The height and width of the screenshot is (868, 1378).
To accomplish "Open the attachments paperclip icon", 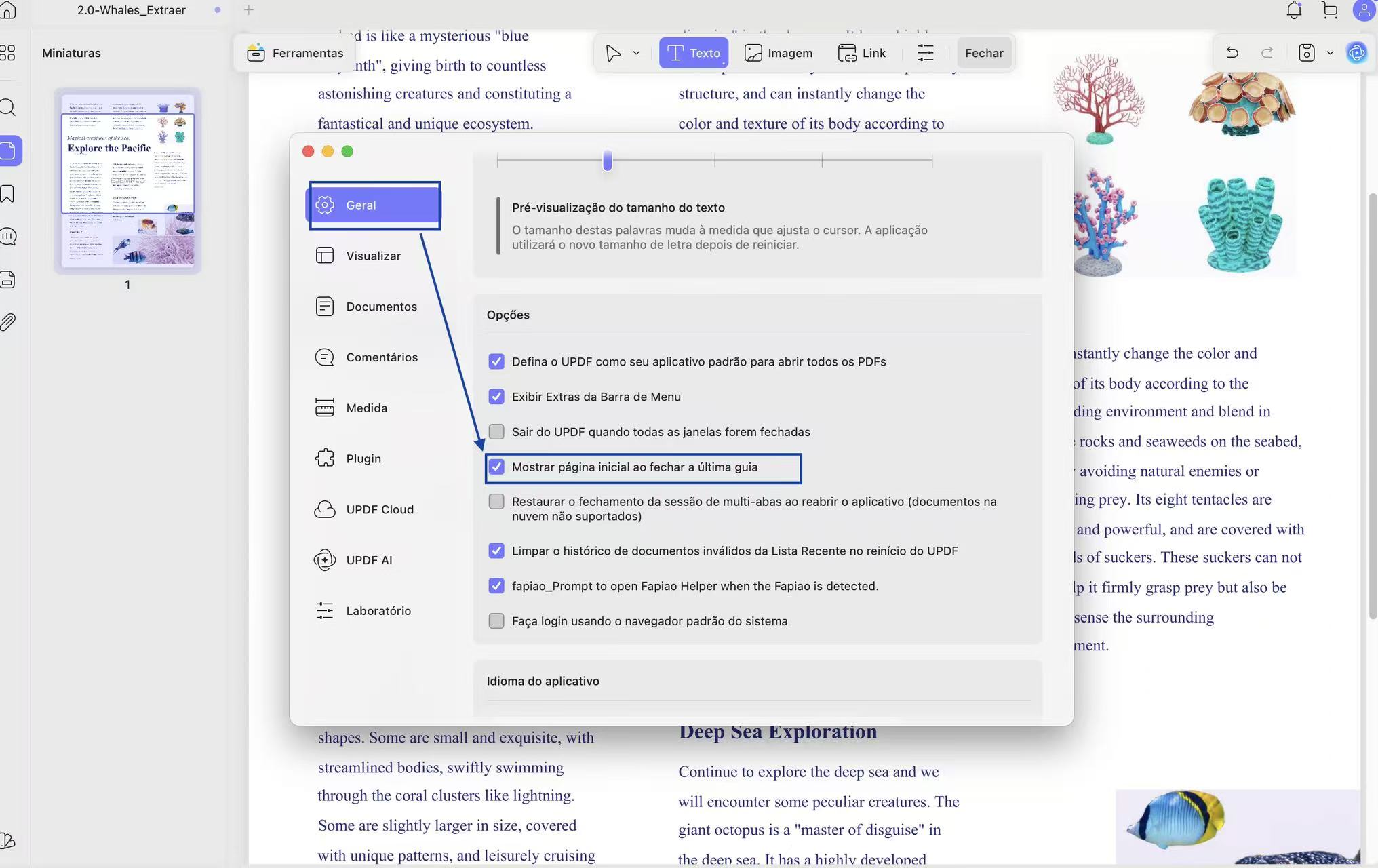I will [8, 321].
